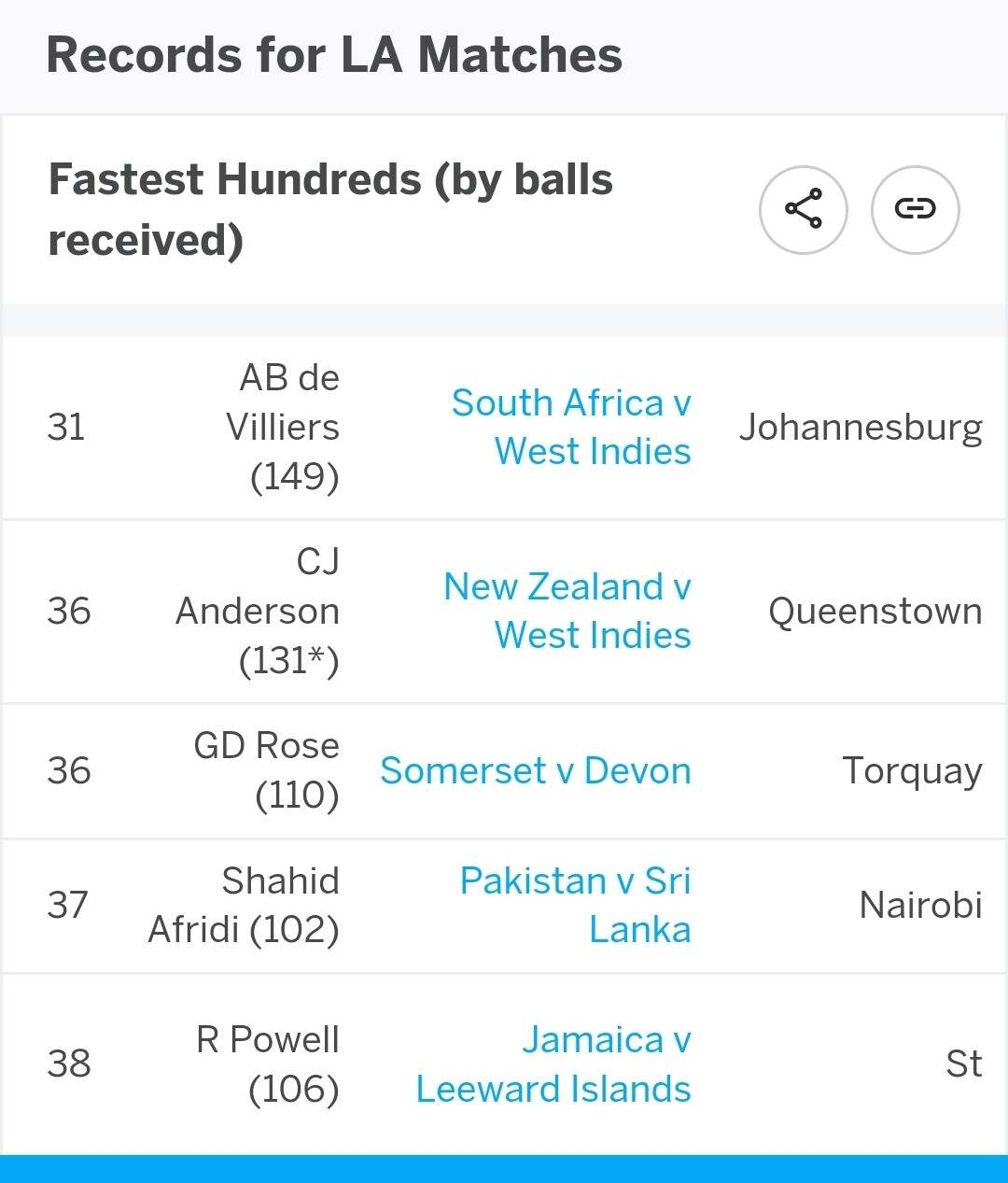Viewport: 1008px width, 1183px height.
Task: Open South Africa v West Indies match
Action: coord(571,427)
